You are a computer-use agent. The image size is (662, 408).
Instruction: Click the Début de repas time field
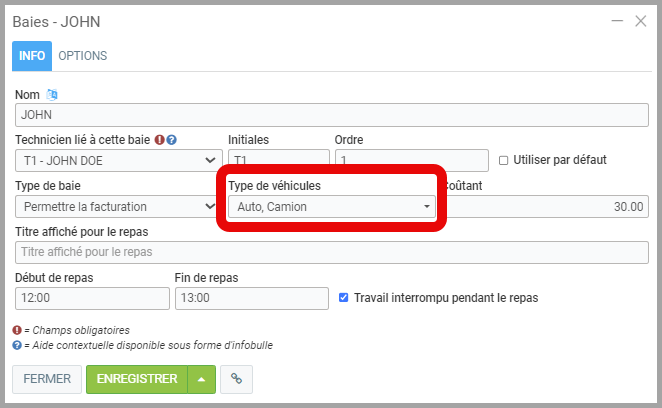click(x=91, y=298)
